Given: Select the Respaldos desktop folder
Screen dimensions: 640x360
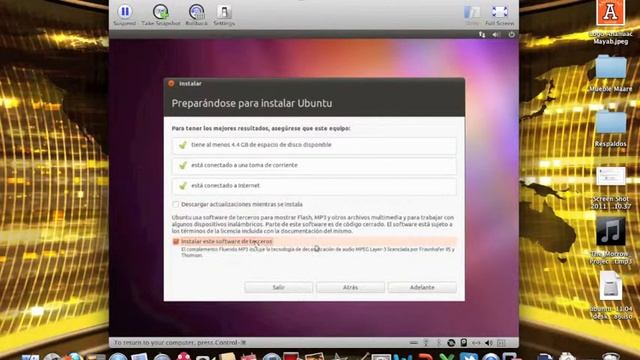Looking at the screenshot, I should pyautogui.click(x=611, y=128).
